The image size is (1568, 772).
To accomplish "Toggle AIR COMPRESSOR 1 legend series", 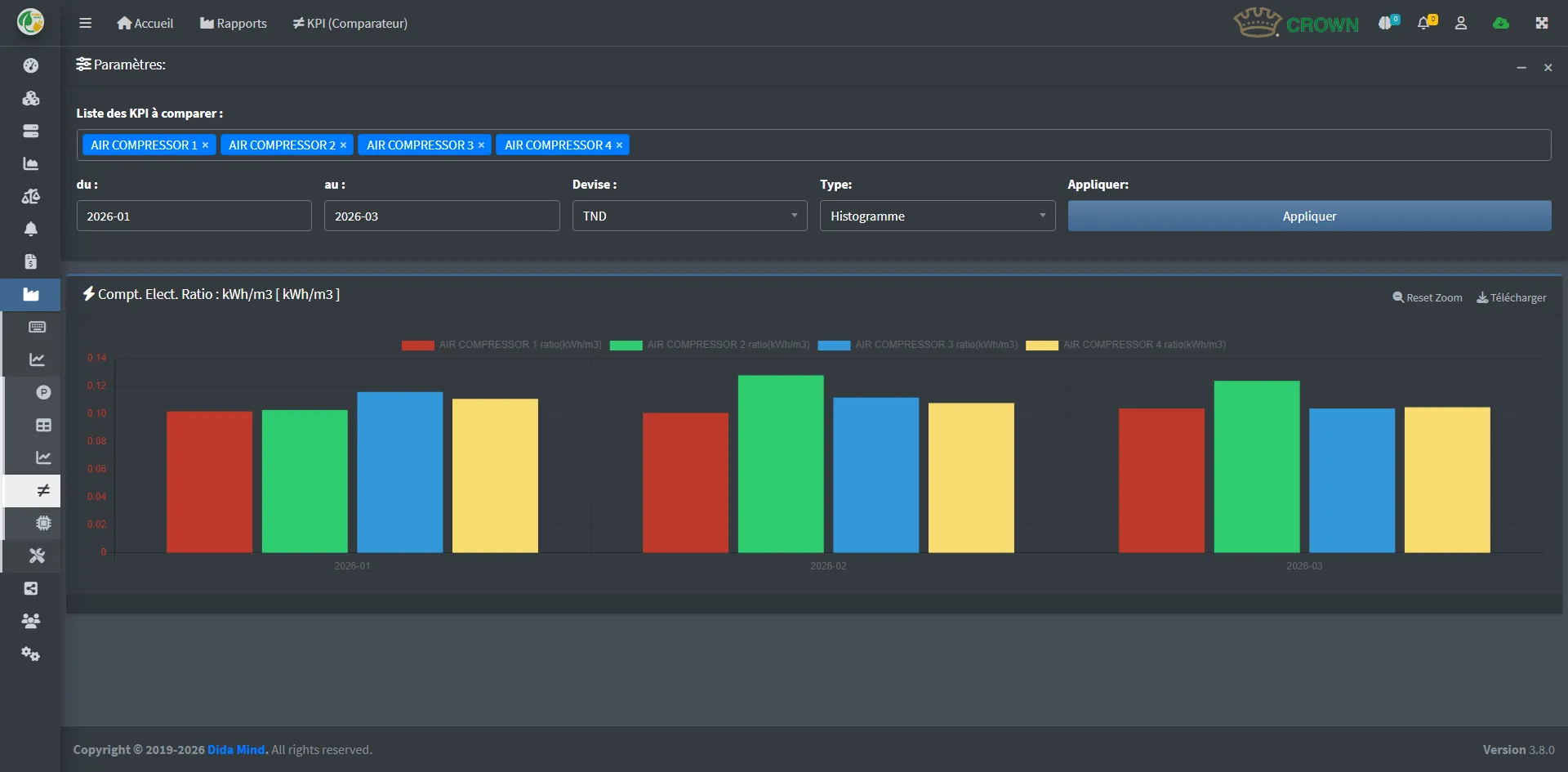I will point(501,345).
